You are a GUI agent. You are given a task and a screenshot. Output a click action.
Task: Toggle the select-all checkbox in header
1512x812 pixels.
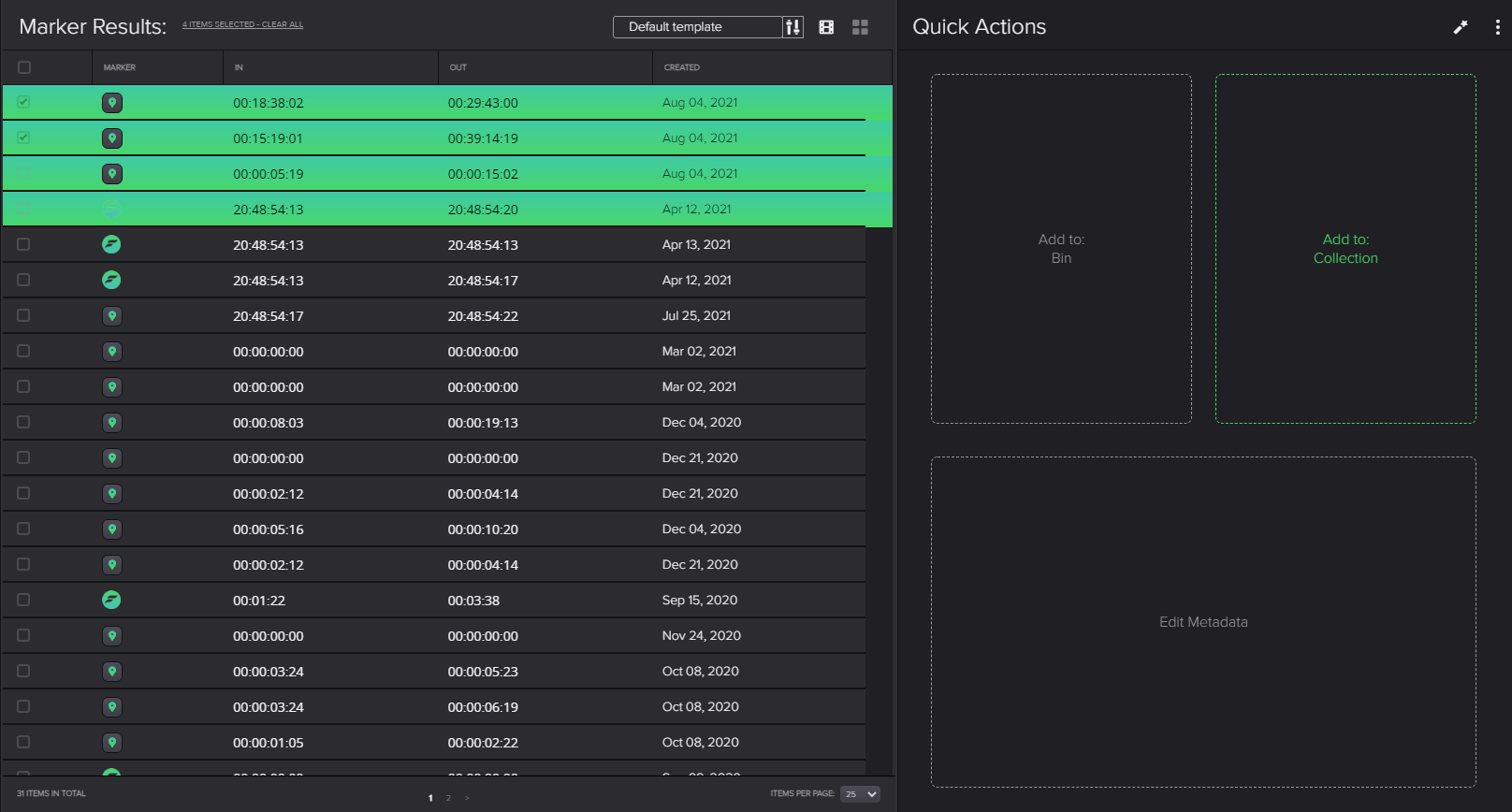click(24, 67)
